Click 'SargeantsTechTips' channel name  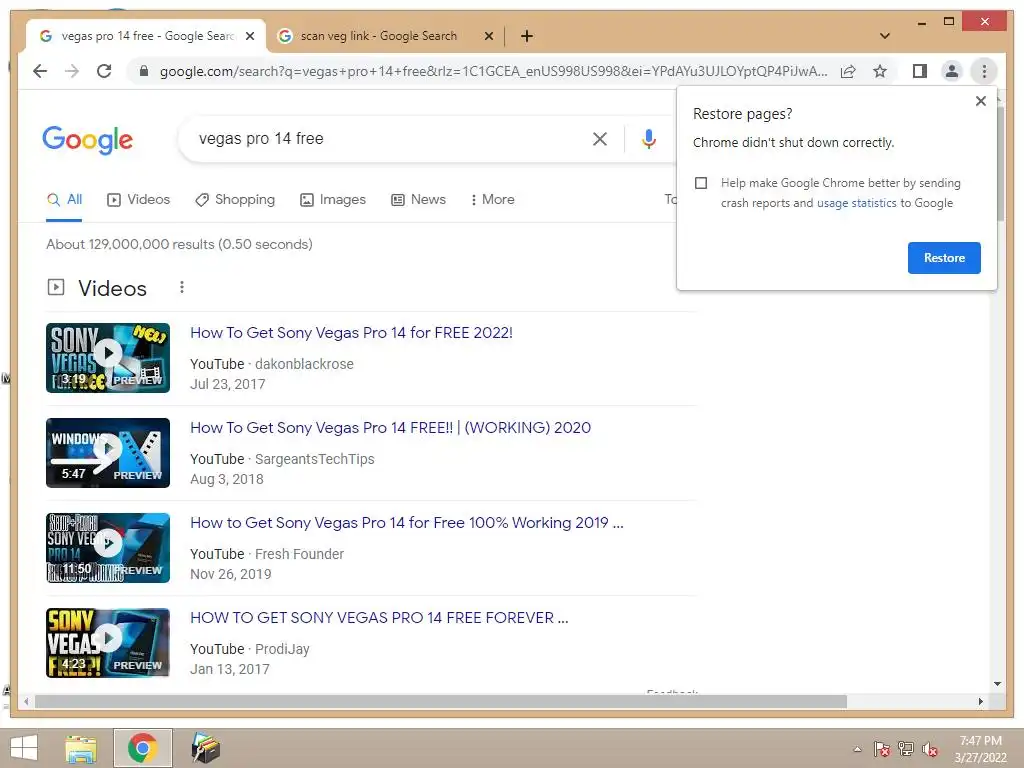pos(315,459)
